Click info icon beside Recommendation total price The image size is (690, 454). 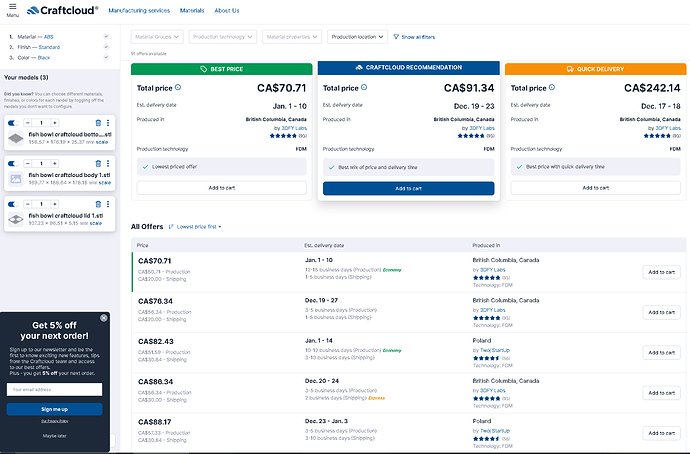coord(364,88)
